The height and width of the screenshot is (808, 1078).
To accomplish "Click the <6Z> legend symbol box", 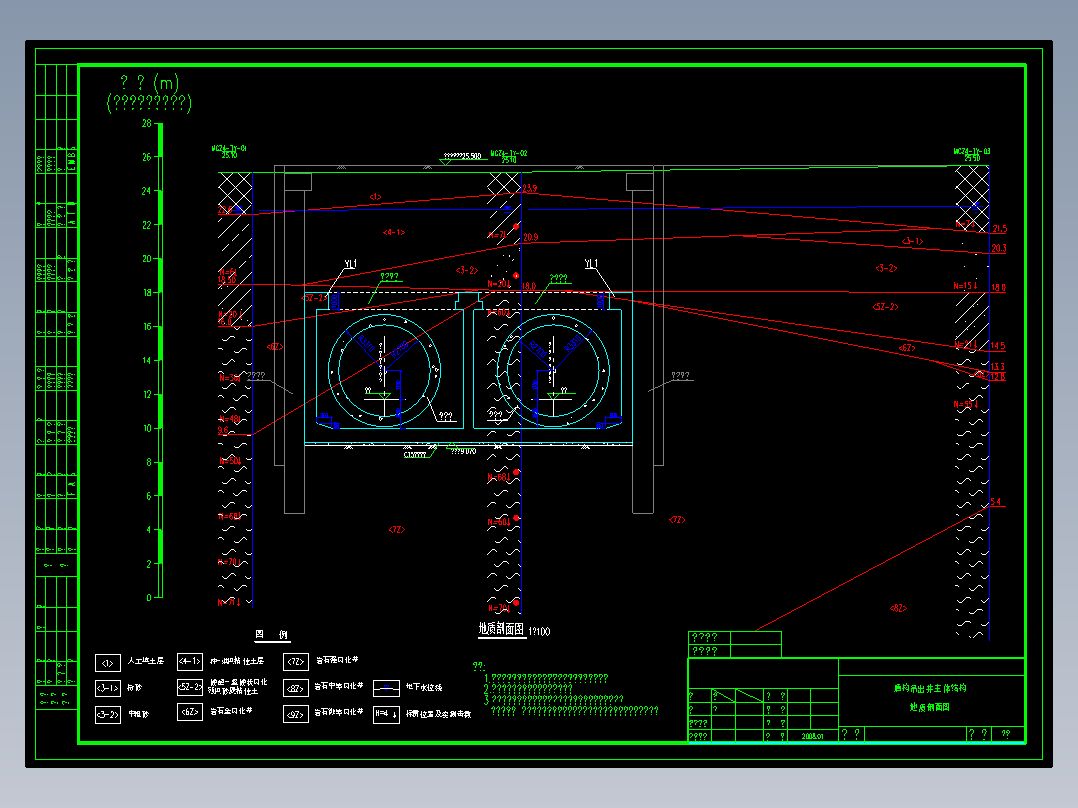I will [x=190, y=712].
